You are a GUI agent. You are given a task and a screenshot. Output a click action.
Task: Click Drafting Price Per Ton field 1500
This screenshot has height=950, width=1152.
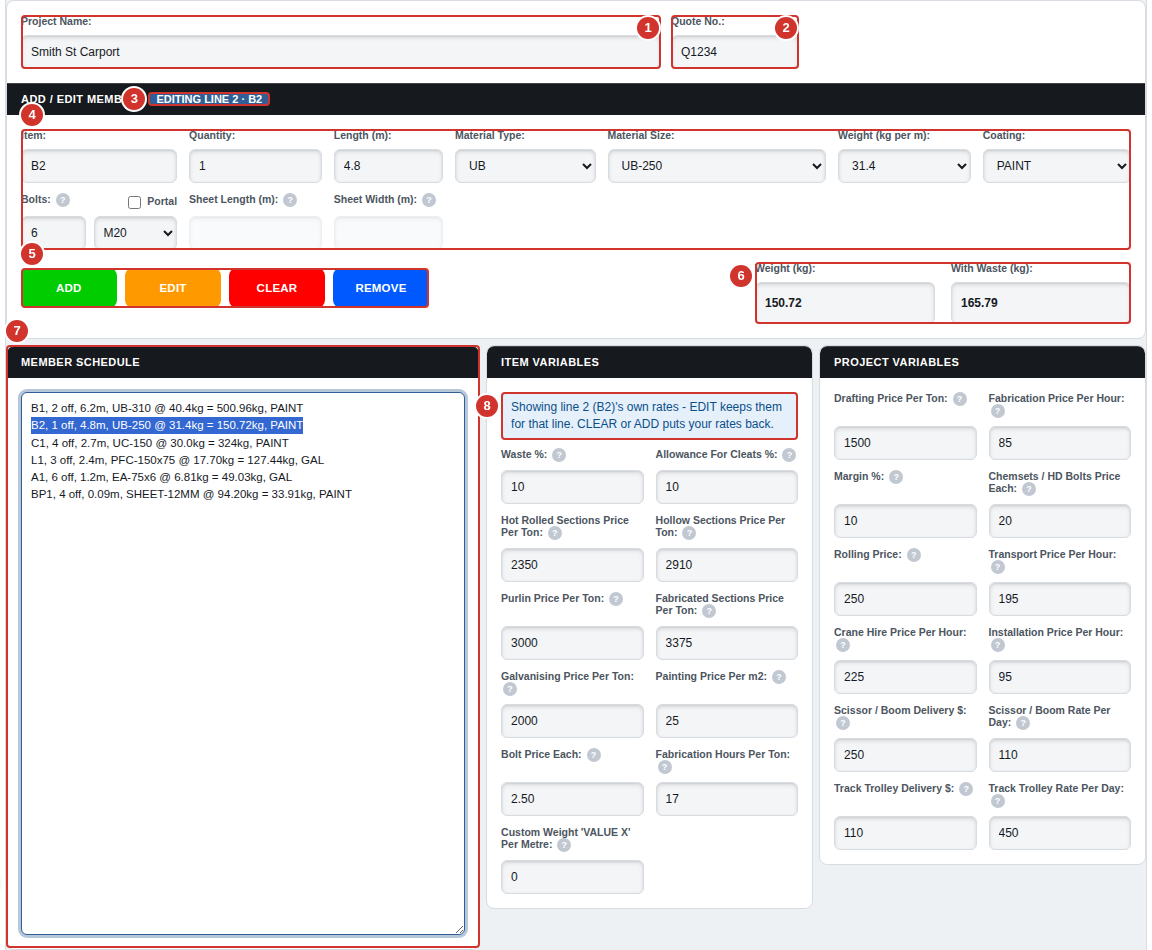point(905,443)
